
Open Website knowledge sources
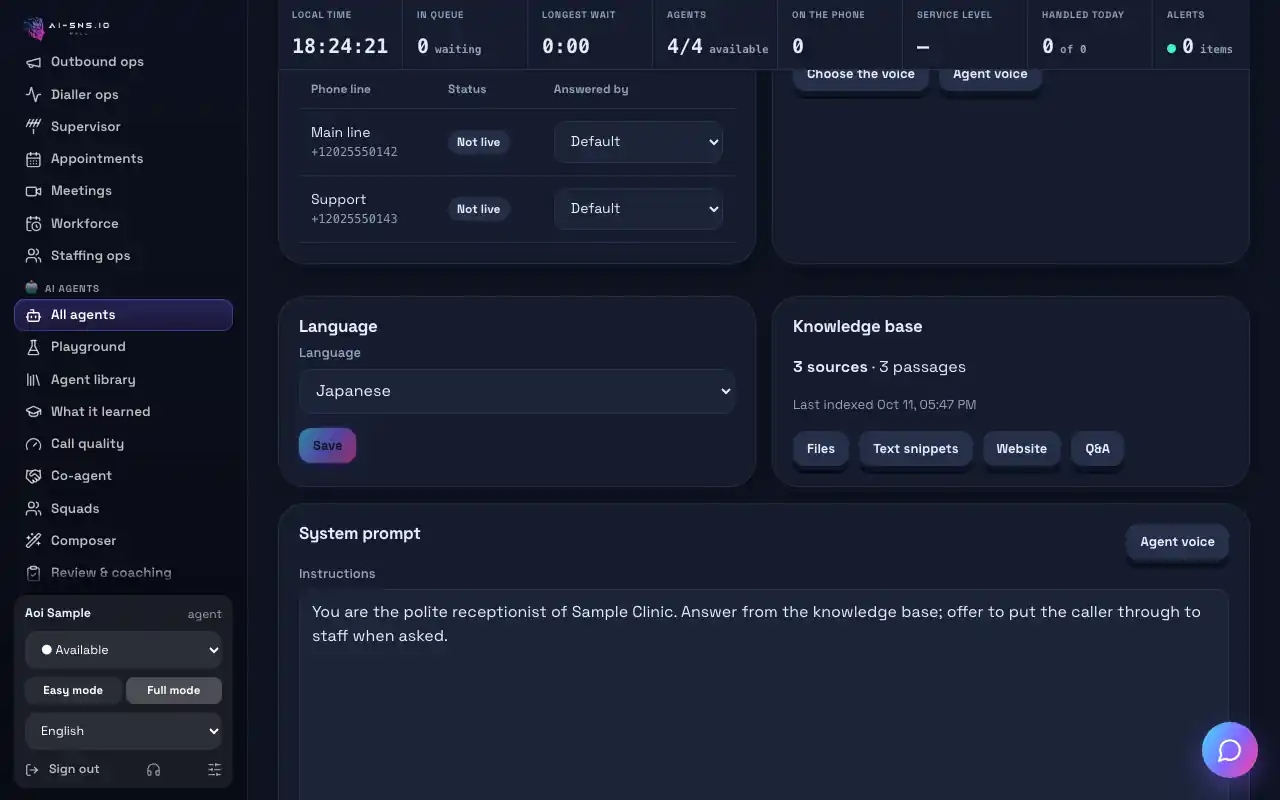pyautogui.click(x=1022, y=449)
